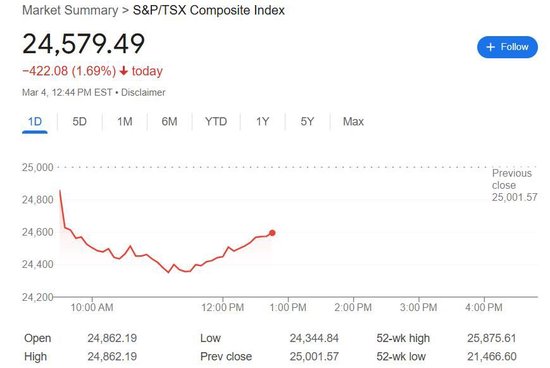Click the red down arrow next to today

[x=123, y=71]
